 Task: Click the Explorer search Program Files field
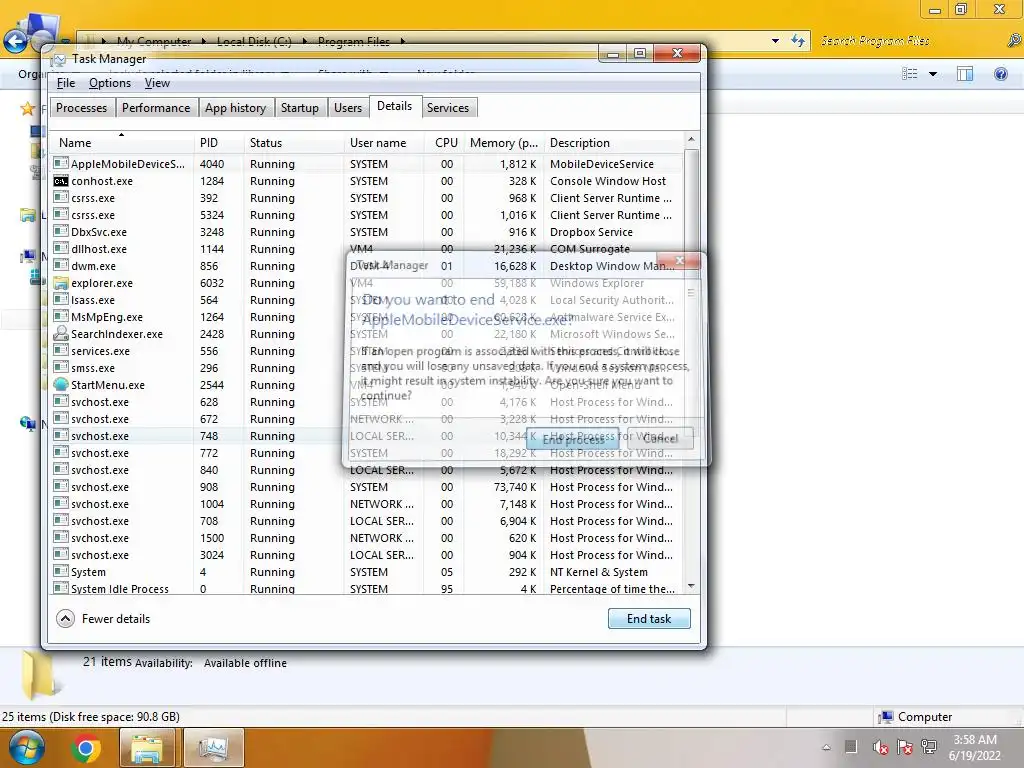[x=911, y=40]
